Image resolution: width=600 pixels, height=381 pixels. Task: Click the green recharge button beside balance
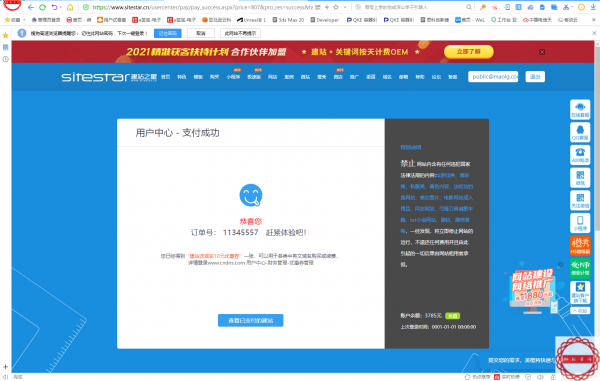452,316
